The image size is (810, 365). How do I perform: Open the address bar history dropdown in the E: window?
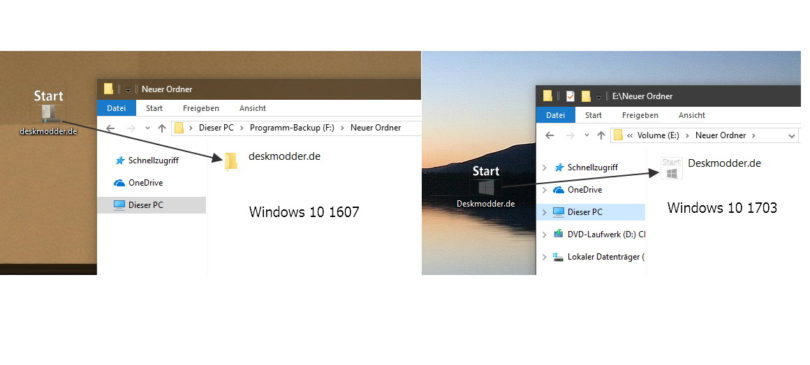(x=792, y=136)
